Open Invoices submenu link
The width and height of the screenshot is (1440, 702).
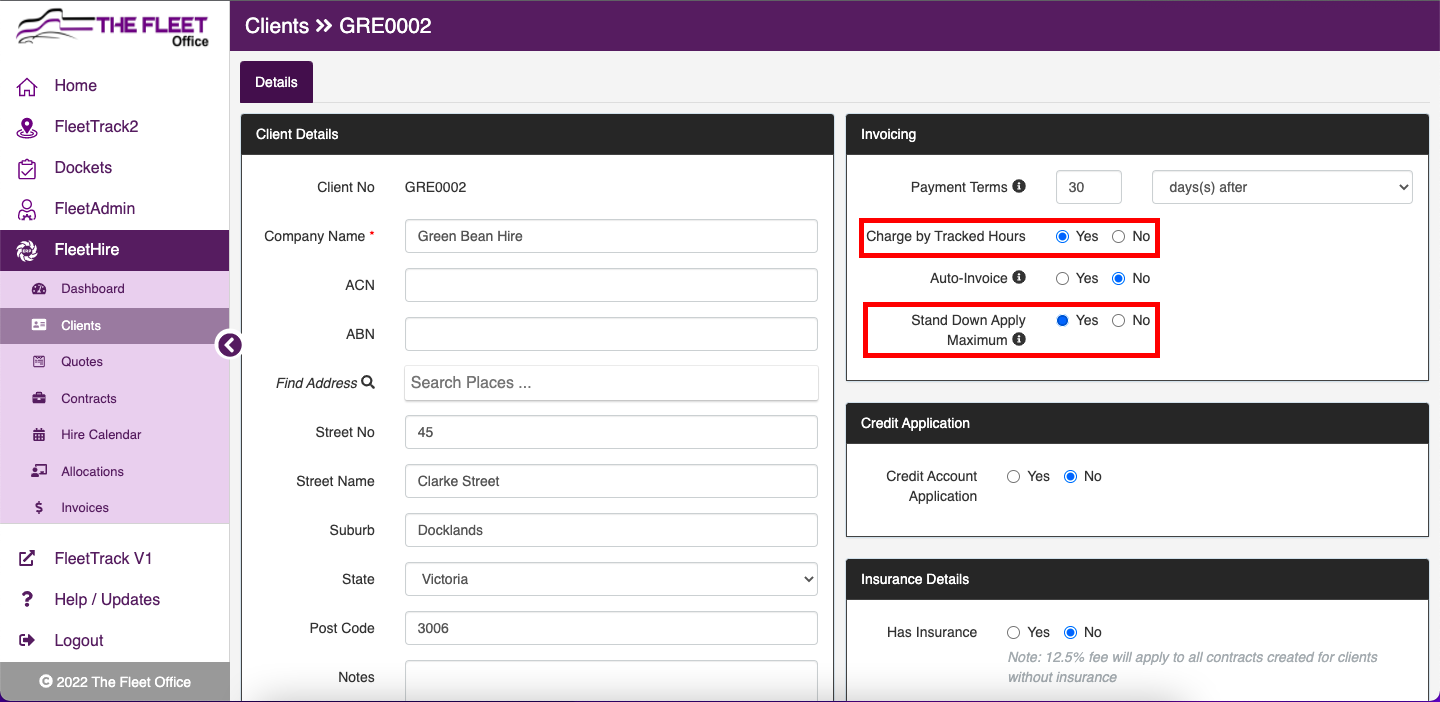click(x=85, y=508)
